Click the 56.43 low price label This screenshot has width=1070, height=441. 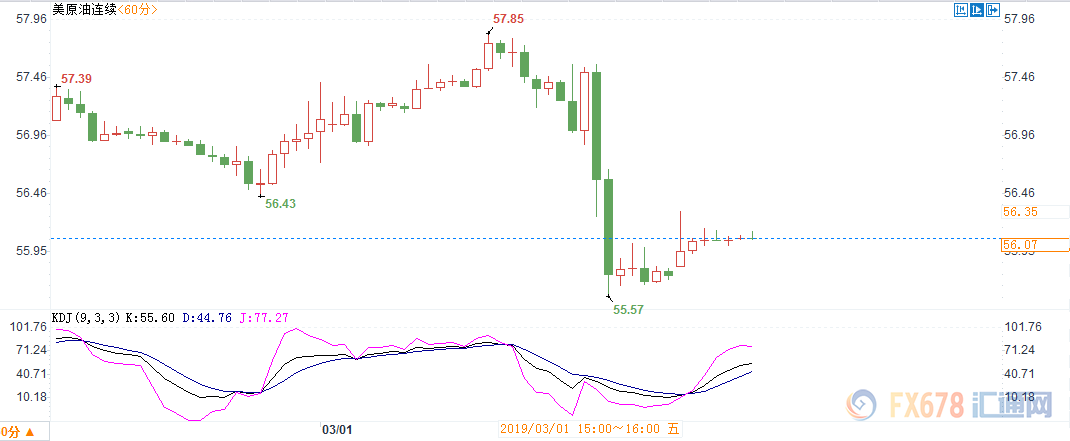point(280,203)
